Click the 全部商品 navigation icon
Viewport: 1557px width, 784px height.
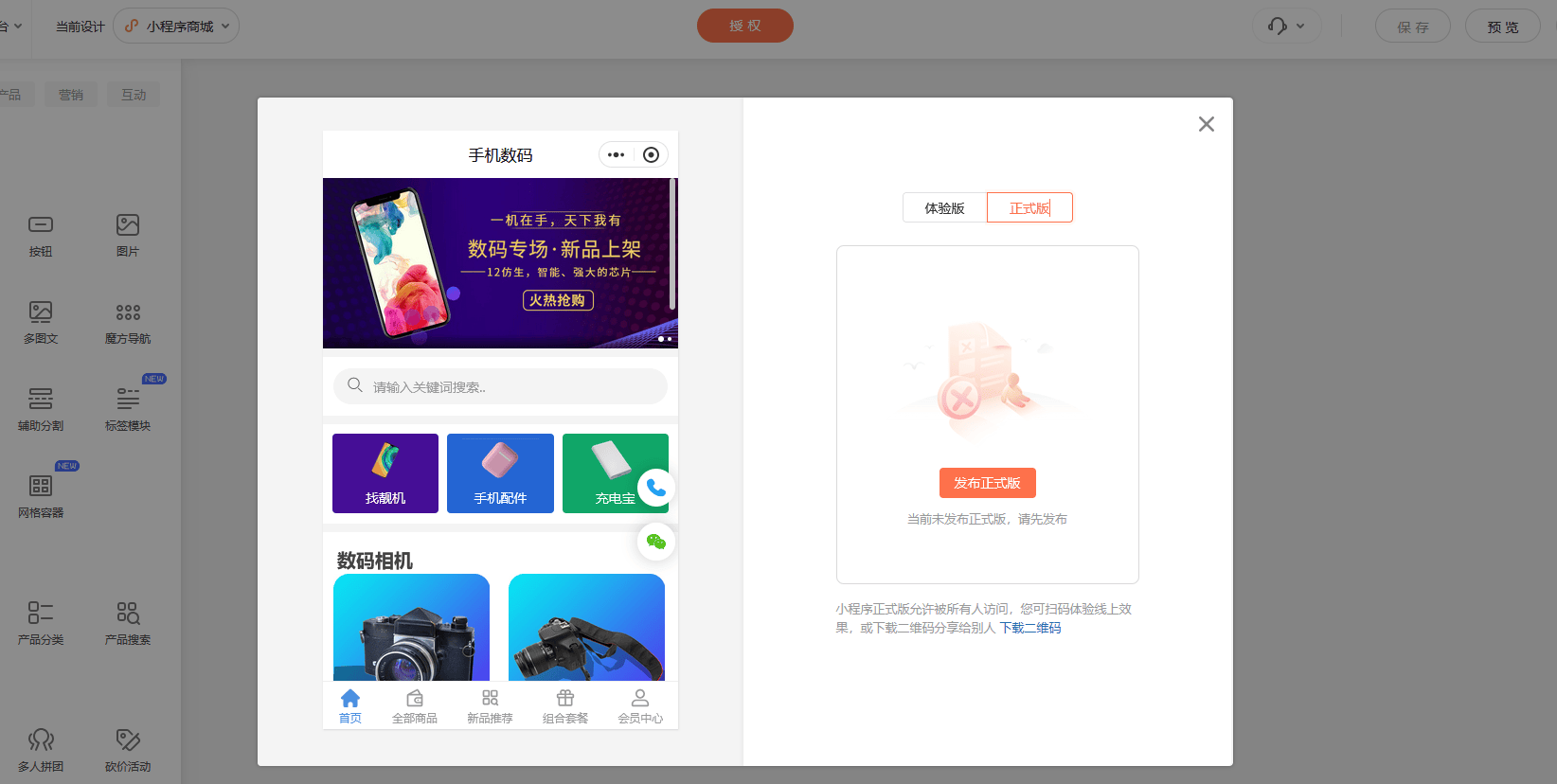pyautogui.click(x=415, y=699)
